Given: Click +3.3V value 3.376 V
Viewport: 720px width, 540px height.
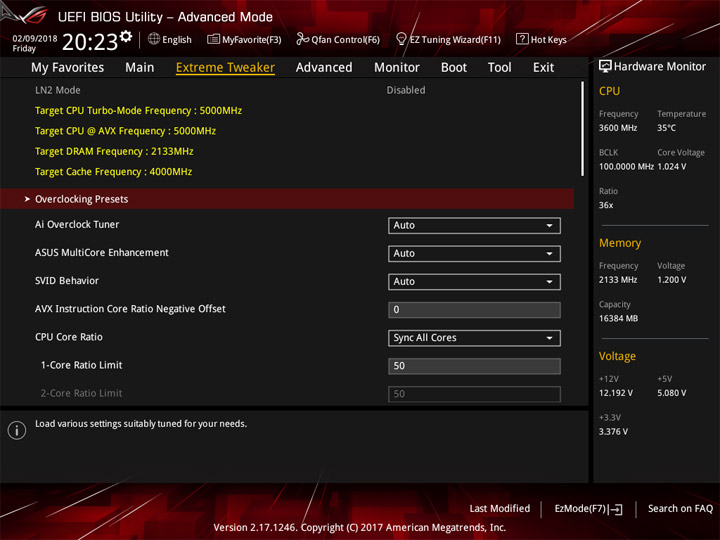Looking at the screenshot, I should point(613,432).
